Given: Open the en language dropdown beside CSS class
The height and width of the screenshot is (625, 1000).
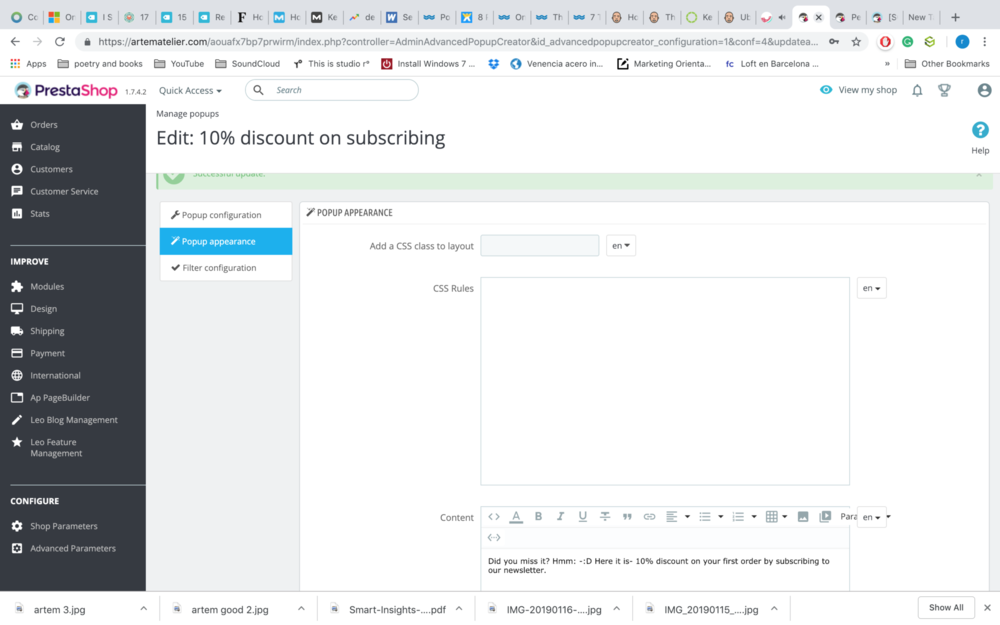Looking at the screenshot, I should pyautogui.click(x=620, y=245).
